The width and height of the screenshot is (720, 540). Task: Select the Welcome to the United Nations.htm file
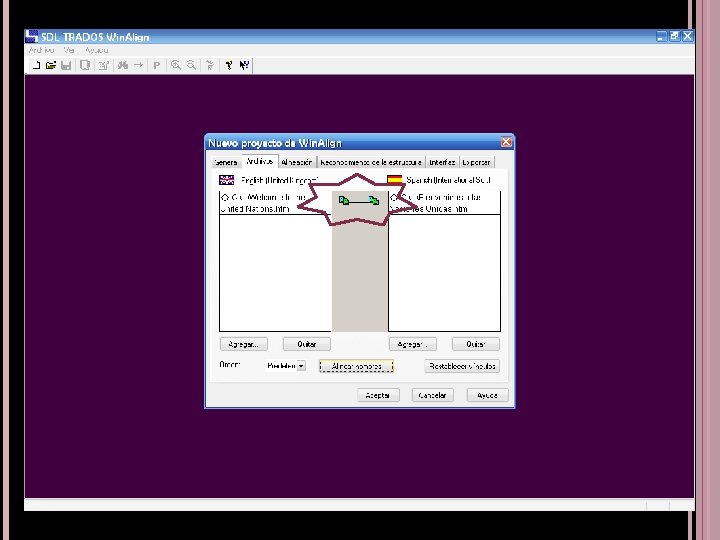[x=275, y=203]
